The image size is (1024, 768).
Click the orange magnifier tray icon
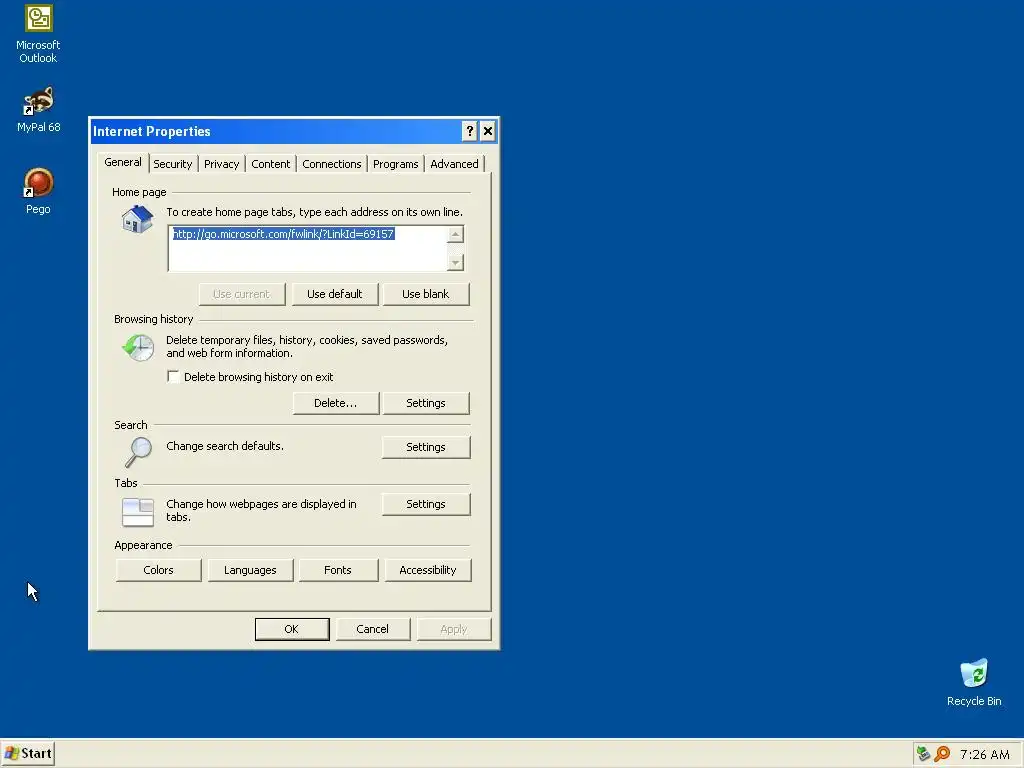click(942, 754)
